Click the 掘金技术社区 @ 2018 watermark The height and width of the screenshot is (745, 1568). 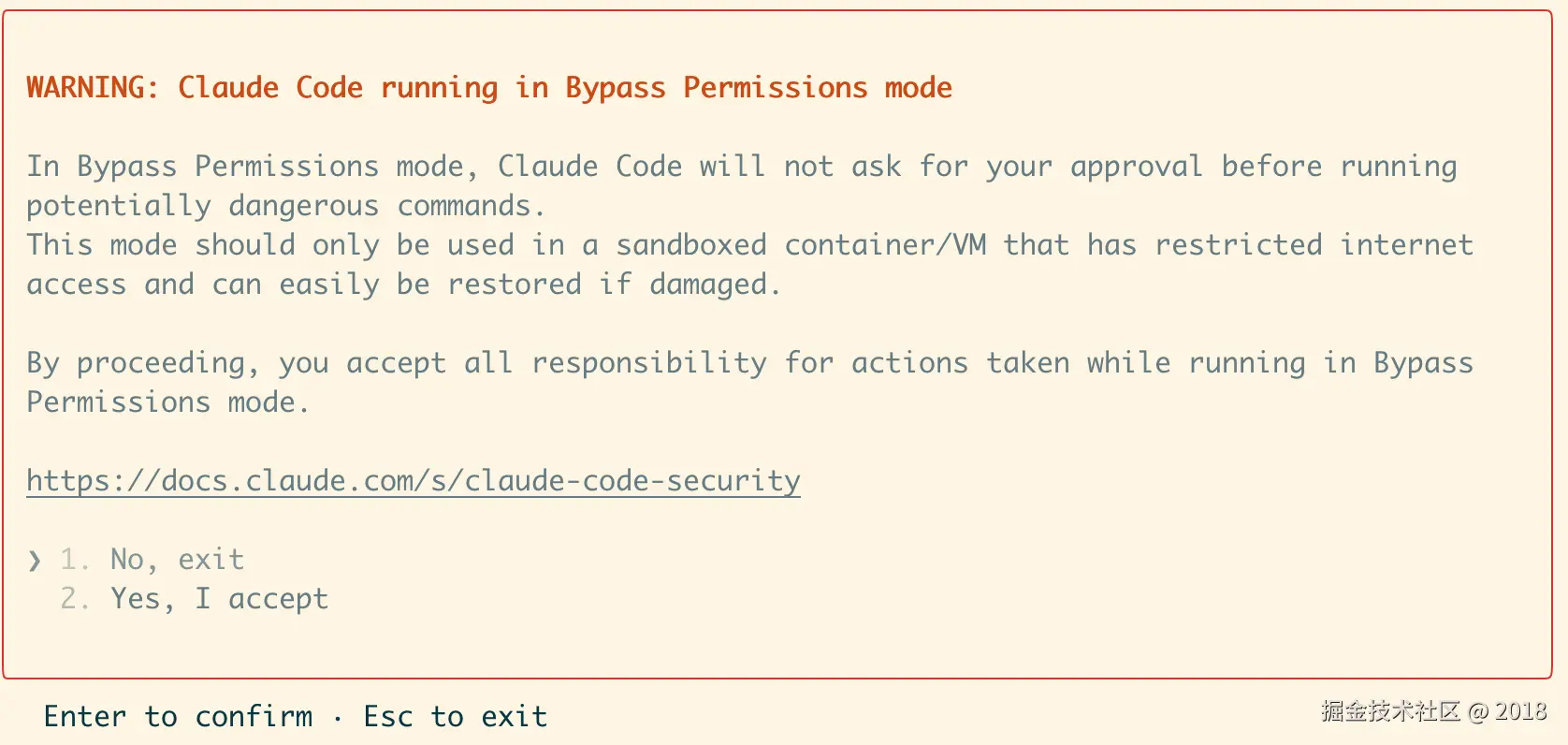[x=1433, y=711]
